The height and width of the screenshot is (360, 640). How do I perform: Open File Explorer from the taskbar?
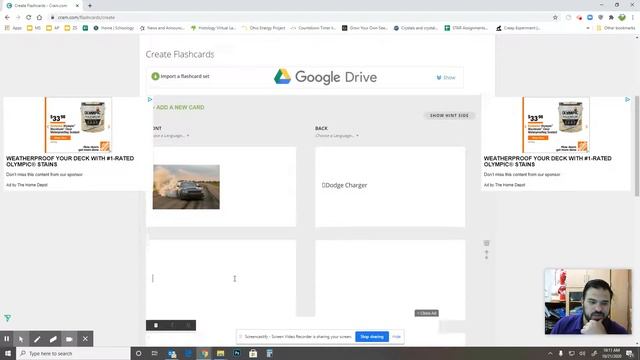(x=220, y=353)
